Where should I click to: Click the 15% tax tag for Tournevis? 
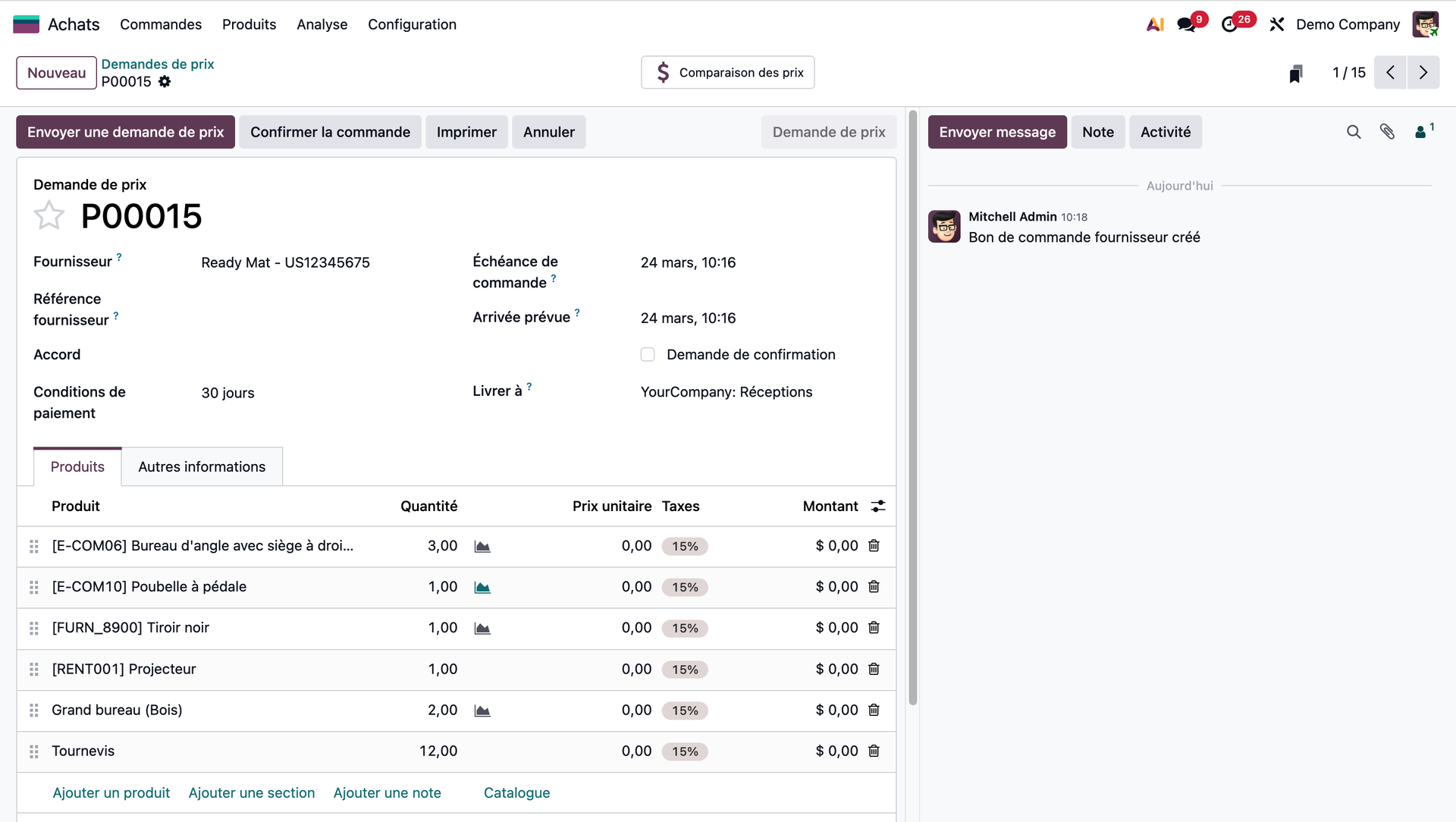(685, 751)
